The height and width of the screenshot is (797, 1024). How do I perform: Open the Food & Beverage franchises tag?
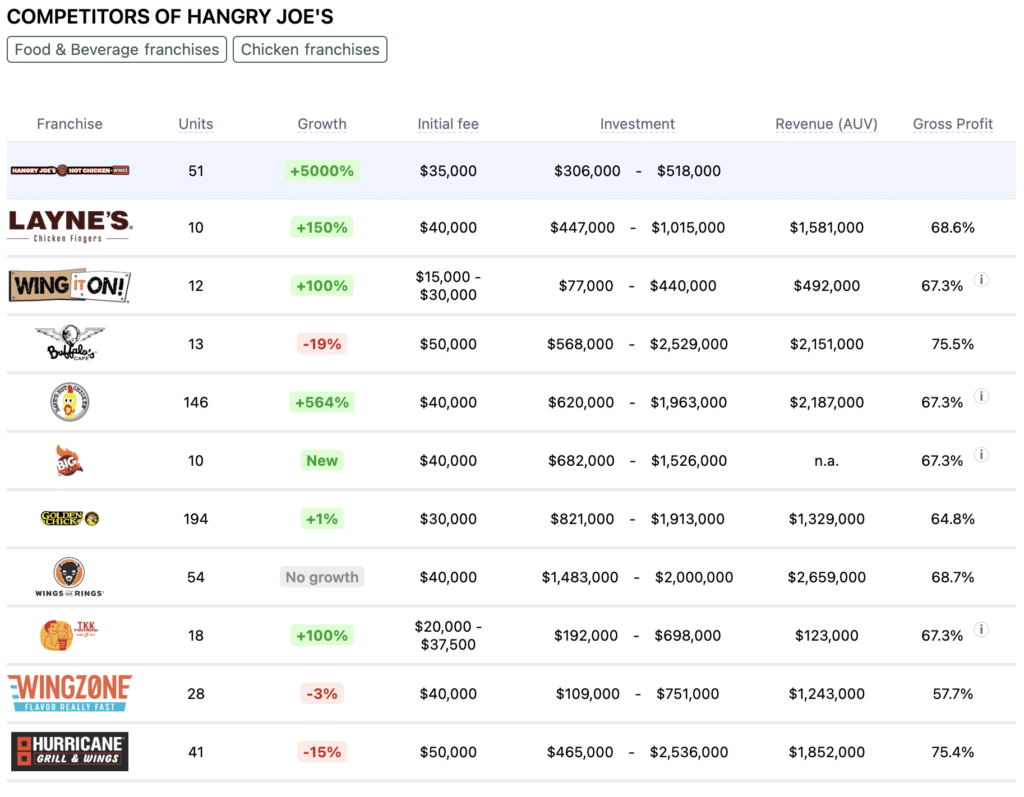coord(117,50)
